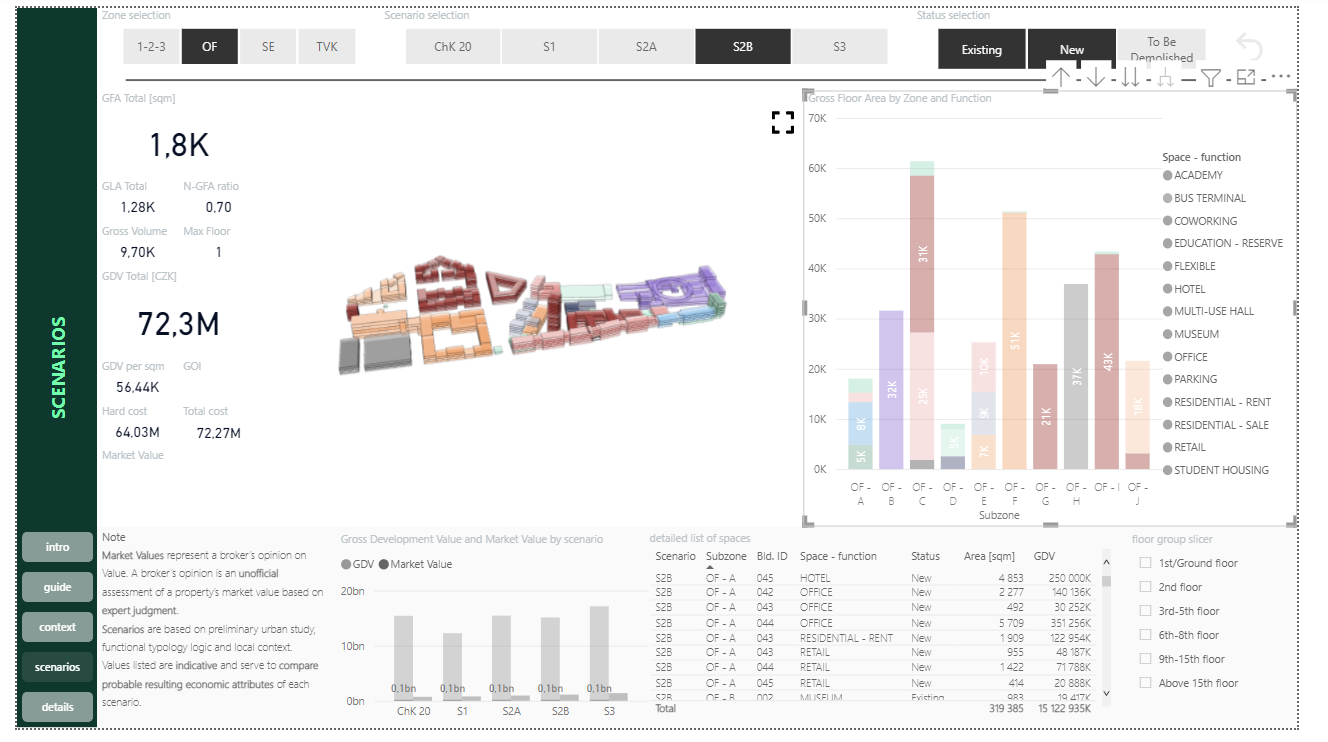Select FLEXIBLE legend item
The height and width of the screenshot is (742, 1328).
(x=1189, y=266)
